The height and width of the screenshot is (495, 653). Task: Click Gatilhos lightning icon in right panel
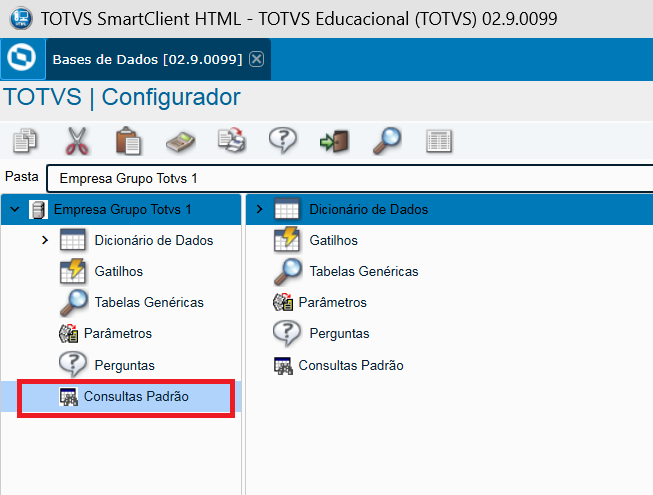pyautogui.click(x=287, y=240)
